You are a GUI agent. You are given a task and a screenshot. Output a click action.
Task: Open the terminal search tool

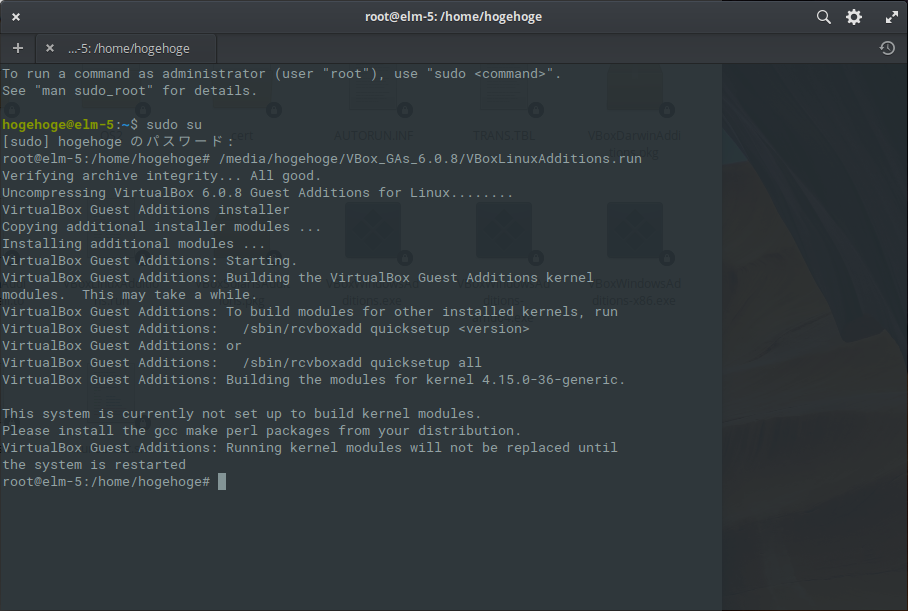[823, 17]
